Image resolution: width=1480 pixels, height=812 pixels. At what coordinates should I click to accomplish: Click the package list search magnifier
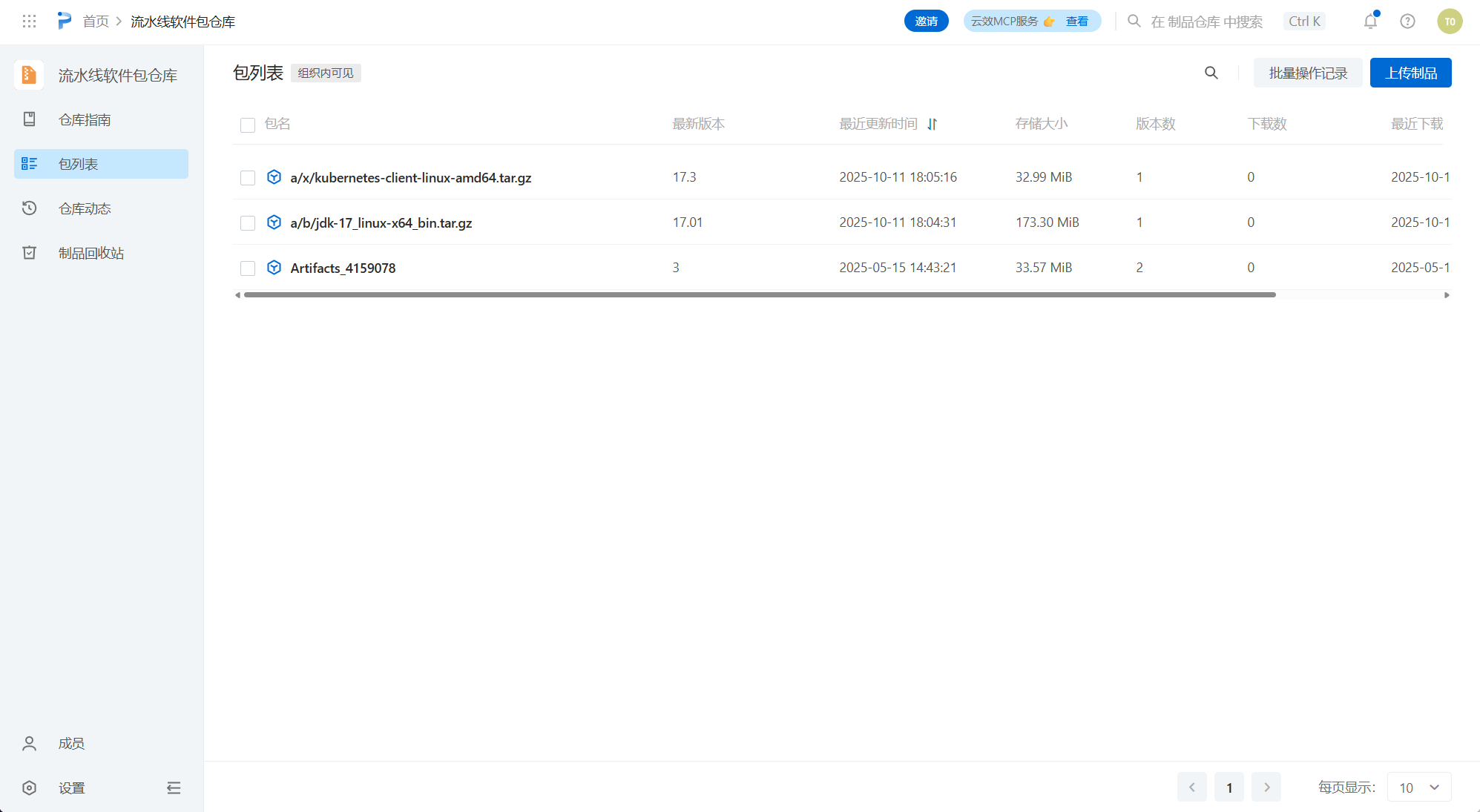[1211, 73]
